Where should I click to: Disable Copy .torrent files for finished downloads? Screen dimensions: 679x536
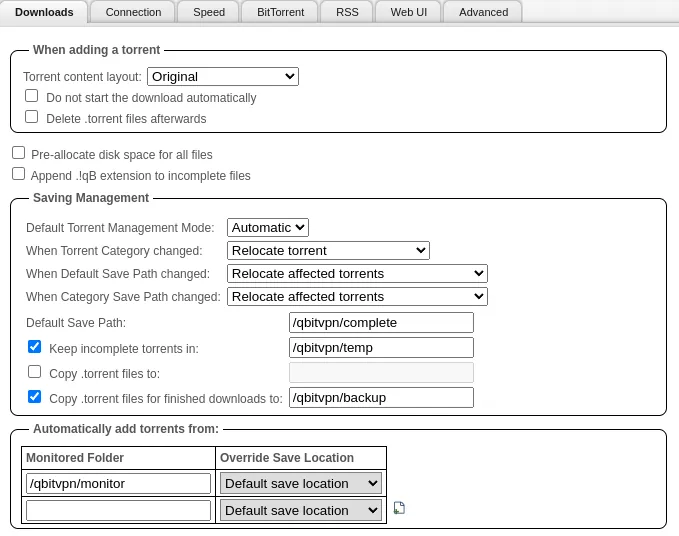[35, 396]
